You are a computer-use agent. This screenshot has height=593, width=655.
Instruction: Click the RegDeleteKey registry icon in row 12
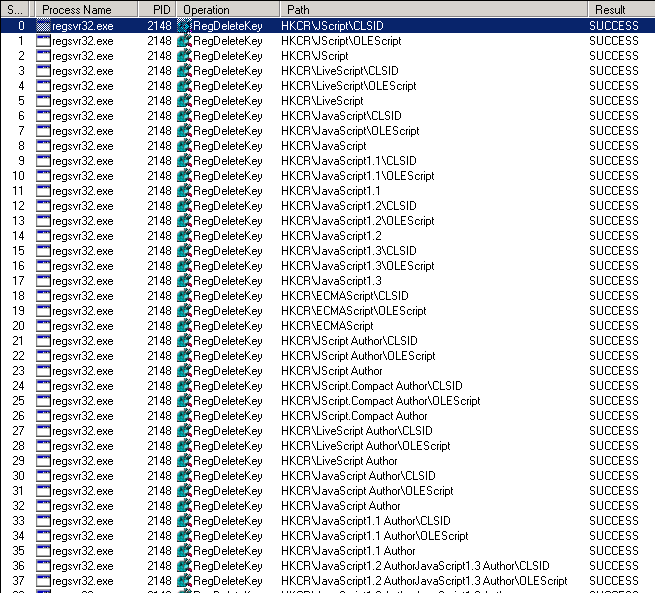click(x=184, y=206)
